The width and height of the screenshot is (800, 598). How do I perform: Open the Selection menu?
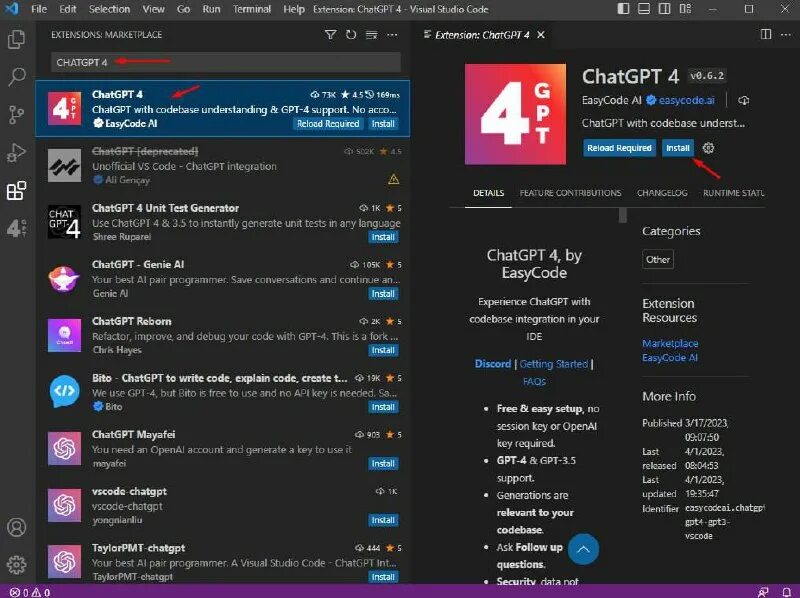coord(109,9)
